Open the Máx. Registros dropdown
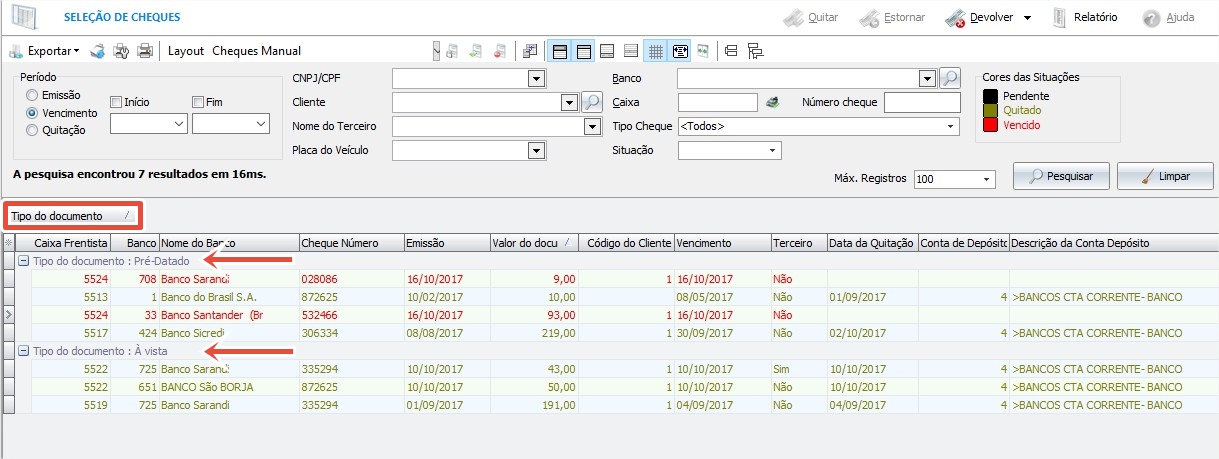The image size is (1219, 459). tap(987, 179)
